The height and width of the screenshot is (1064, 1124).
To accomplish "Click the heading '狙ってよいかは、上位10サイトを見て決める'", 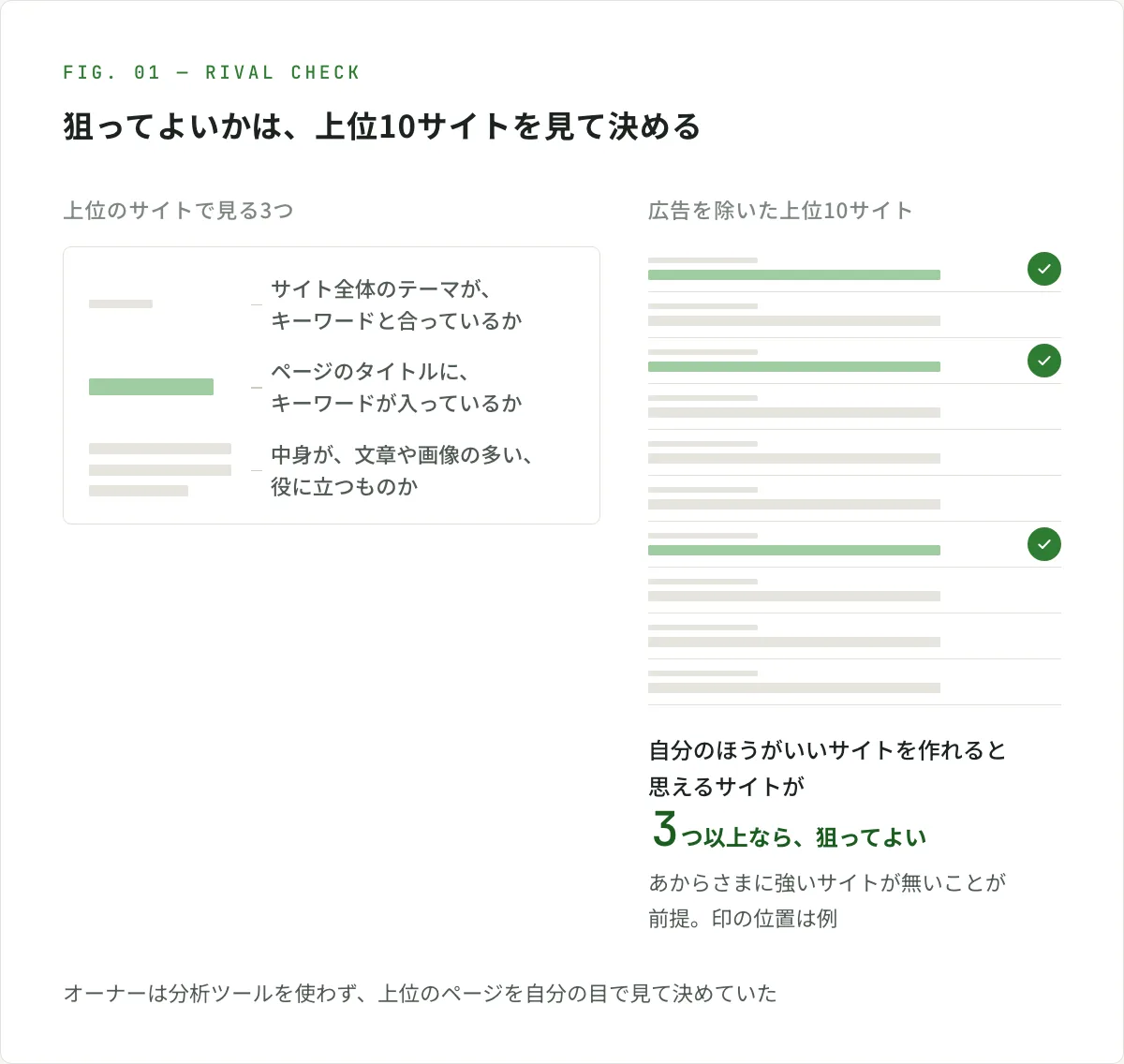I will pyautogui.click(x=382, y=126).
